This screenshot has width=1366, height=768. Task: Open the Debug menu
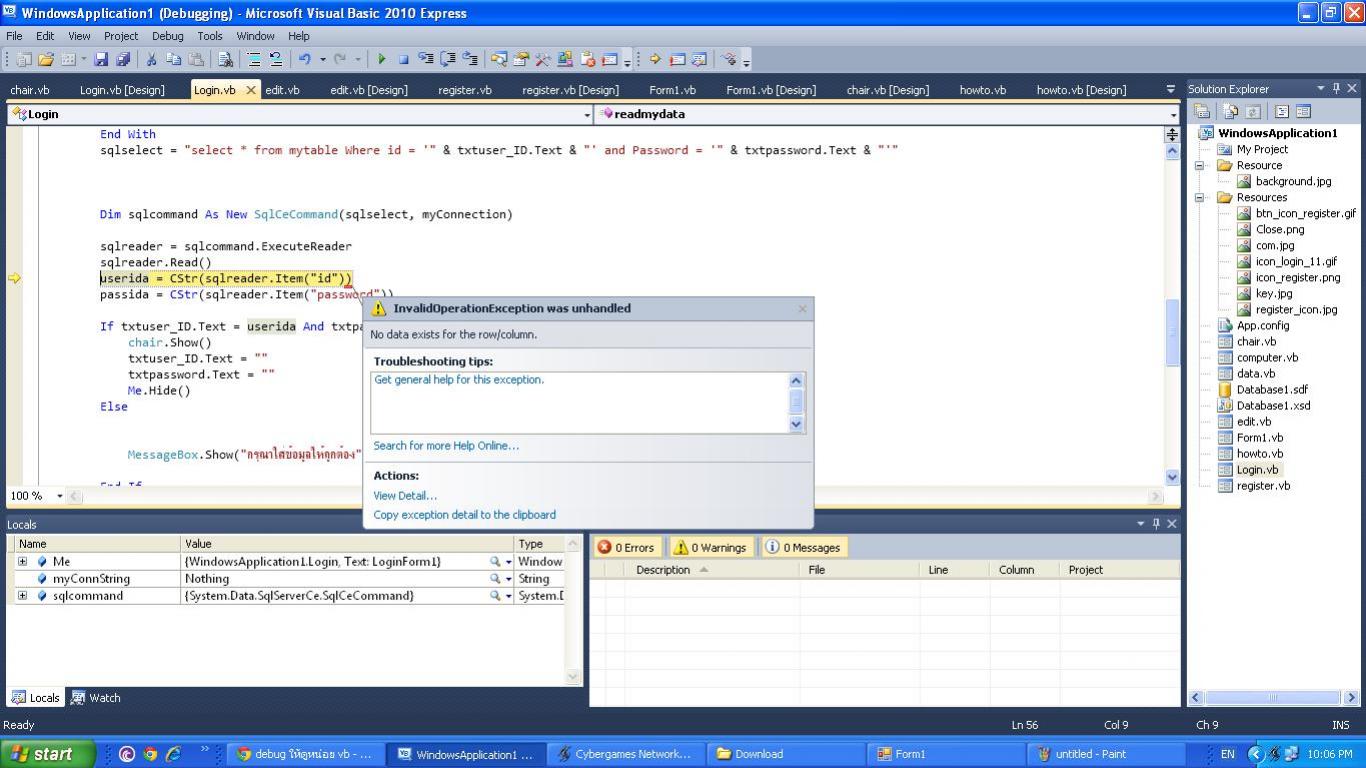point(167,36)
